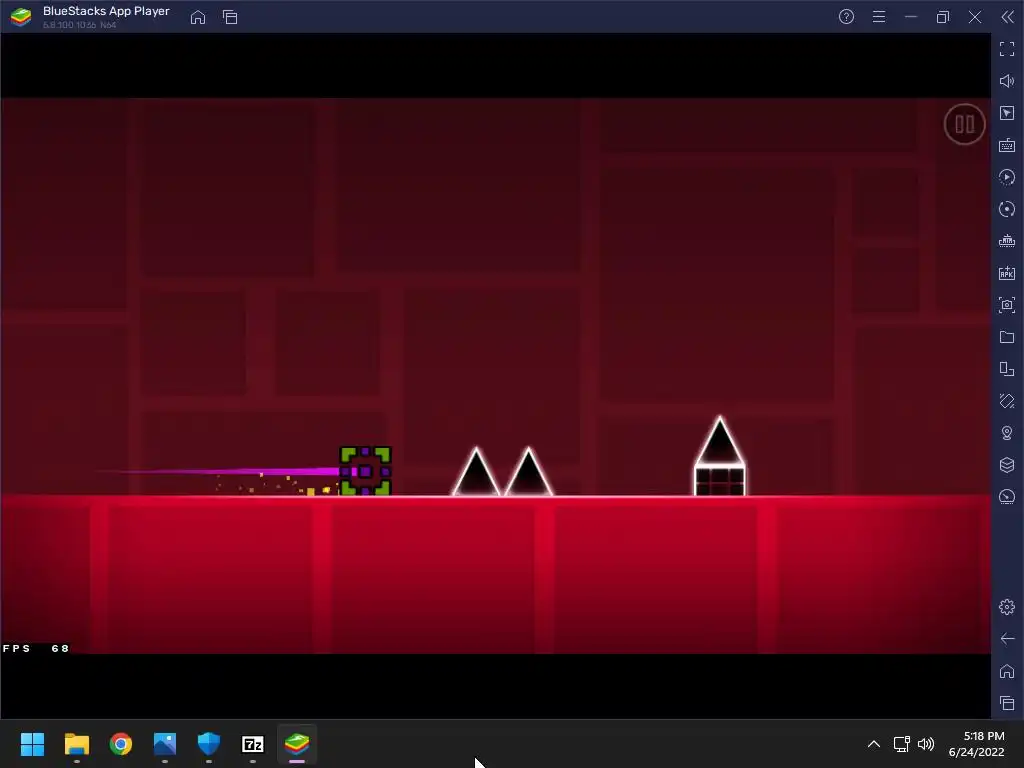Tap the green cube player character
The height and width of the screenshot is (768, 1024).
pos(366,471)
